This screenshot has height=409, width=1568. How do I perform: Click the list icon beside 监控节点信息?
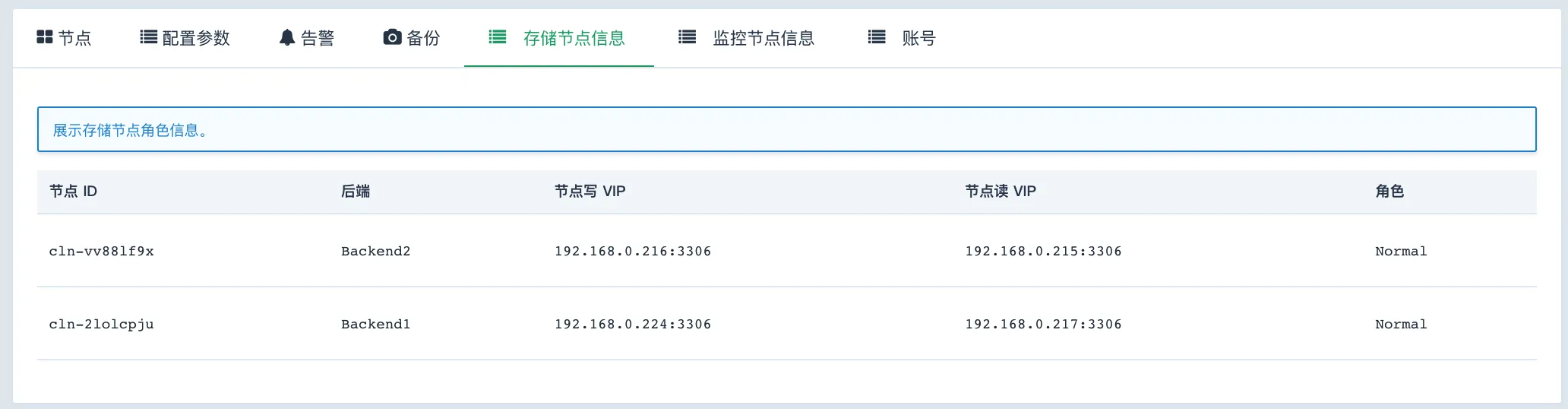[x=687, y=36]
